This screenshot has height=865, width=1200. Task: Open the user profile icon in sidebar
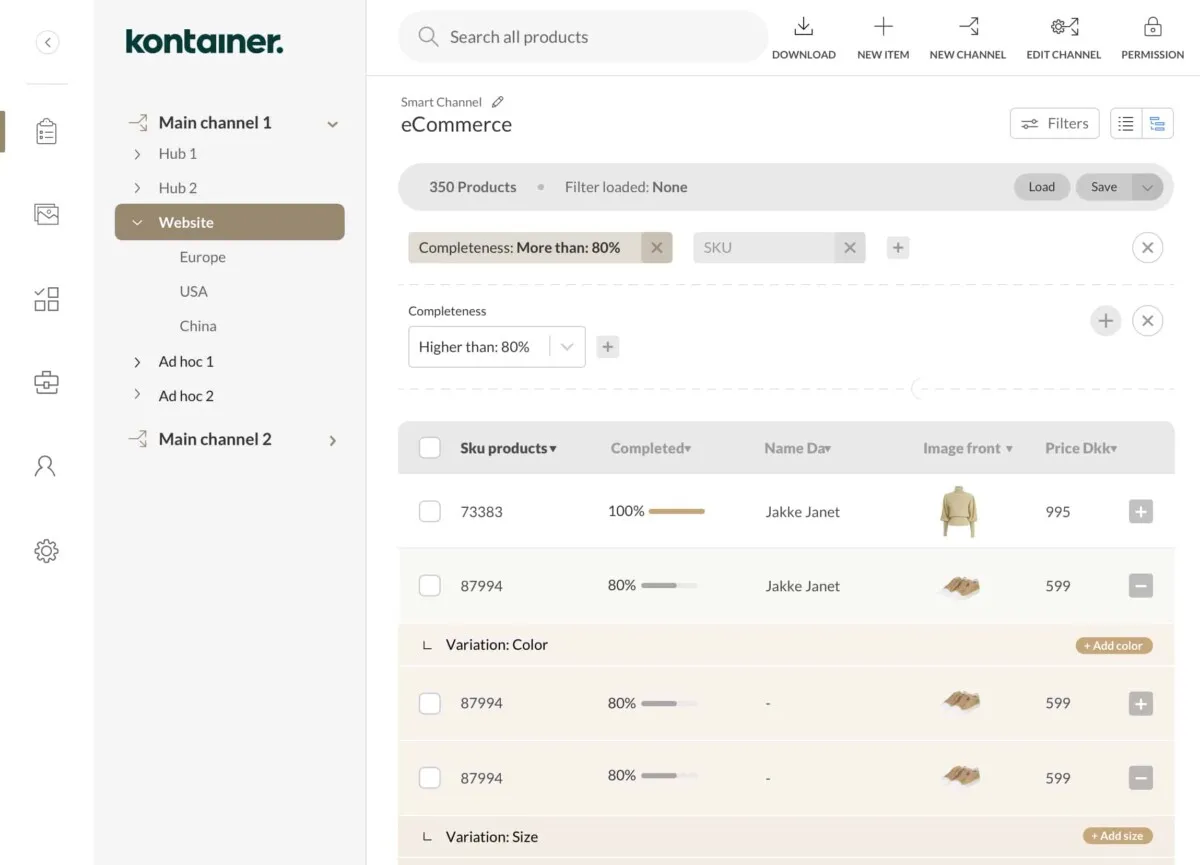click(x=45, y=466)
